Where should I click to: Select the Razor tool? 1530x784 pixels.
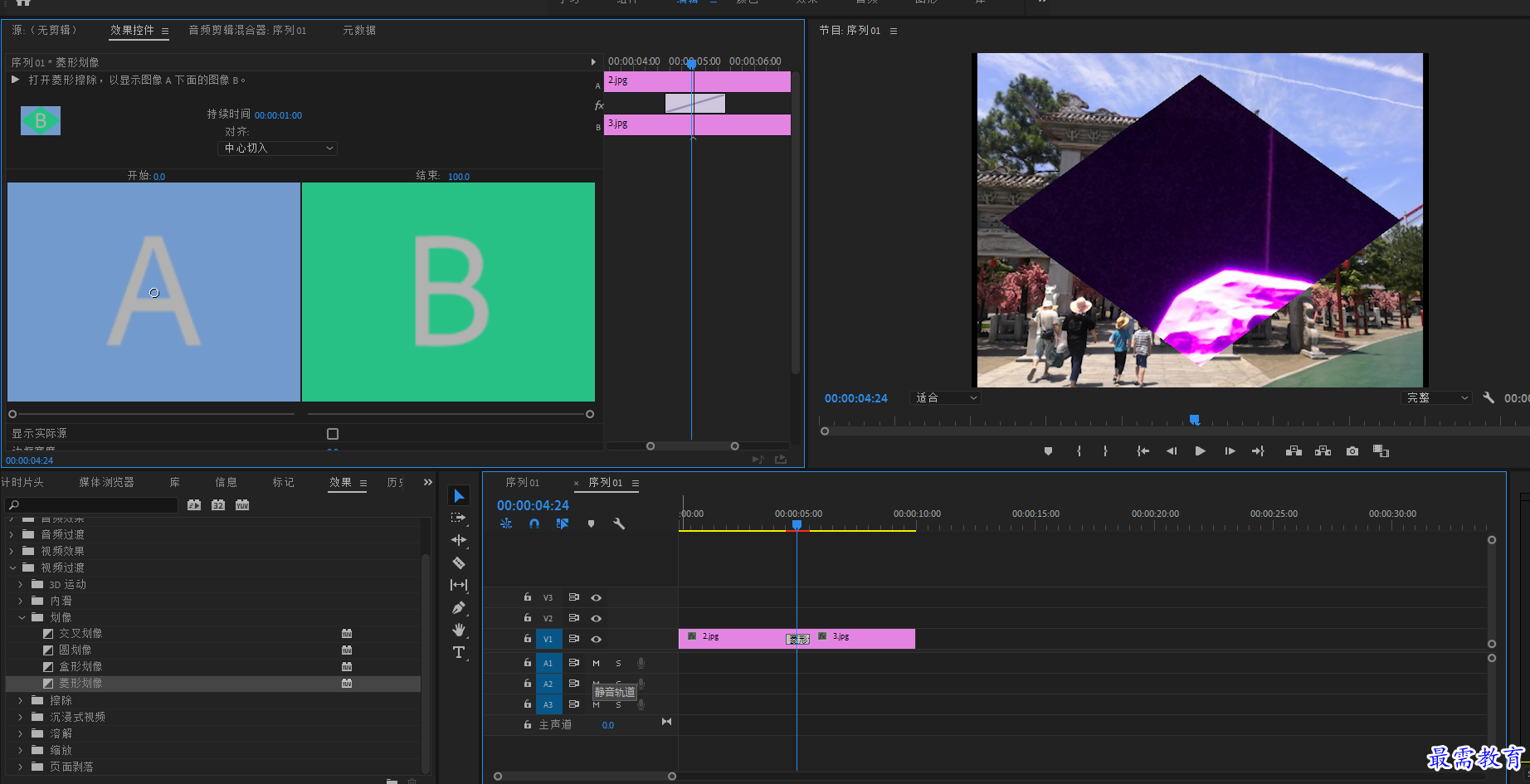coord(459,562)
